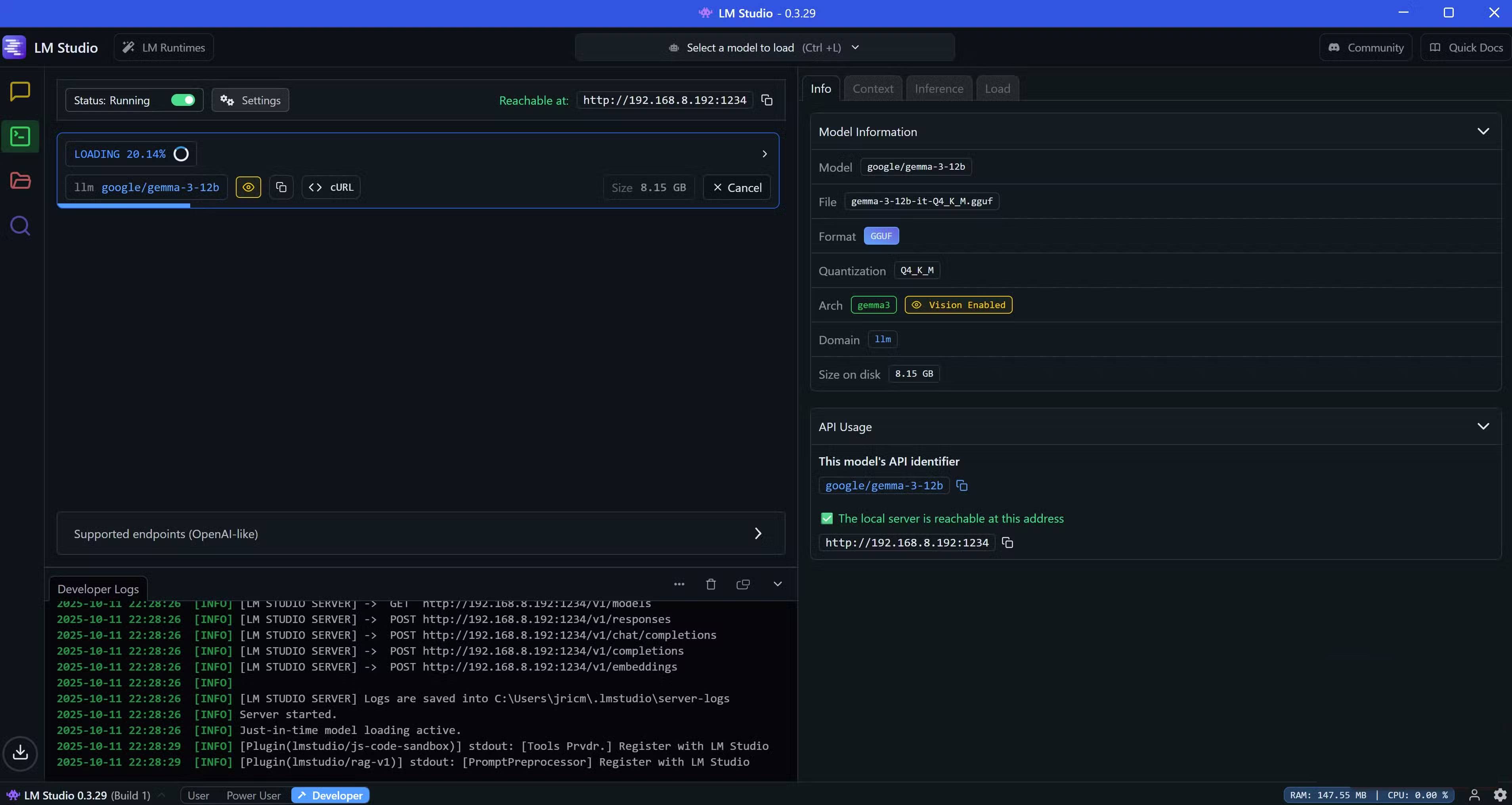Switch to the Inference tab
The image size is (1512, 805).
tap(939, 89)
